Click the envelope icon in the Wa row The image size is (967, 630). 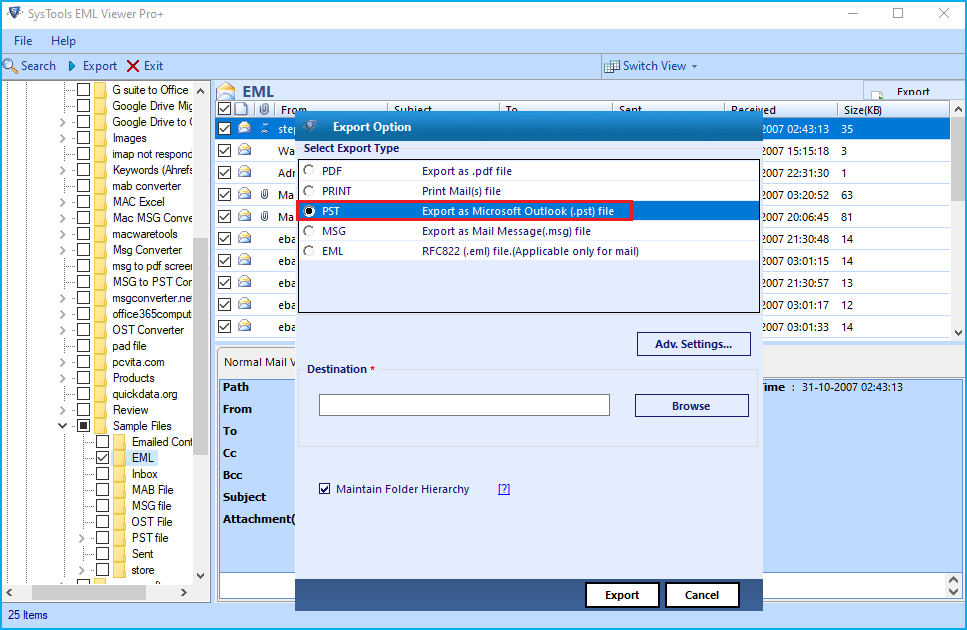click(x=245, y=150)
